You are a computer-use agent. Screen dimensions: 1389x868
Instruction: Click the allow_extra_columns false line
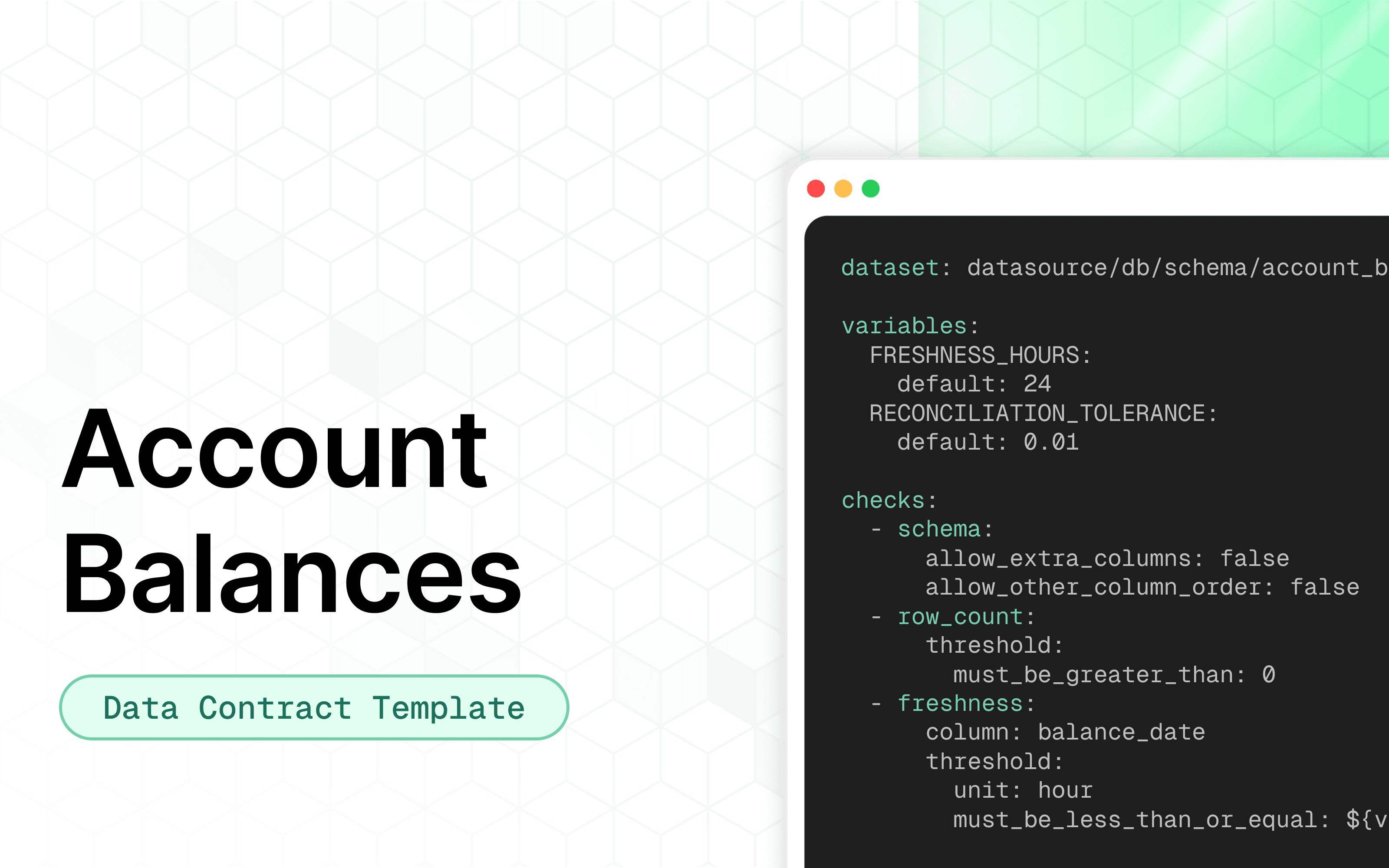point(1106,559)
